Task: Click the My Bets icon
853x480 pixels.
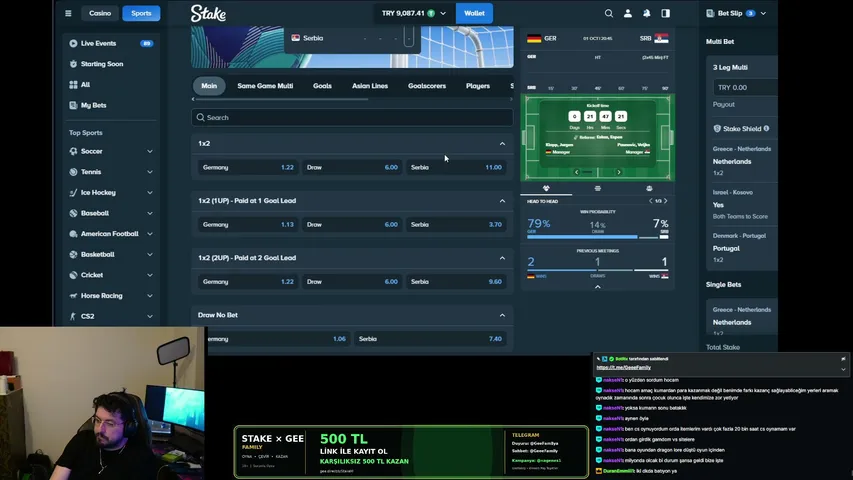Action: (73, 105)
